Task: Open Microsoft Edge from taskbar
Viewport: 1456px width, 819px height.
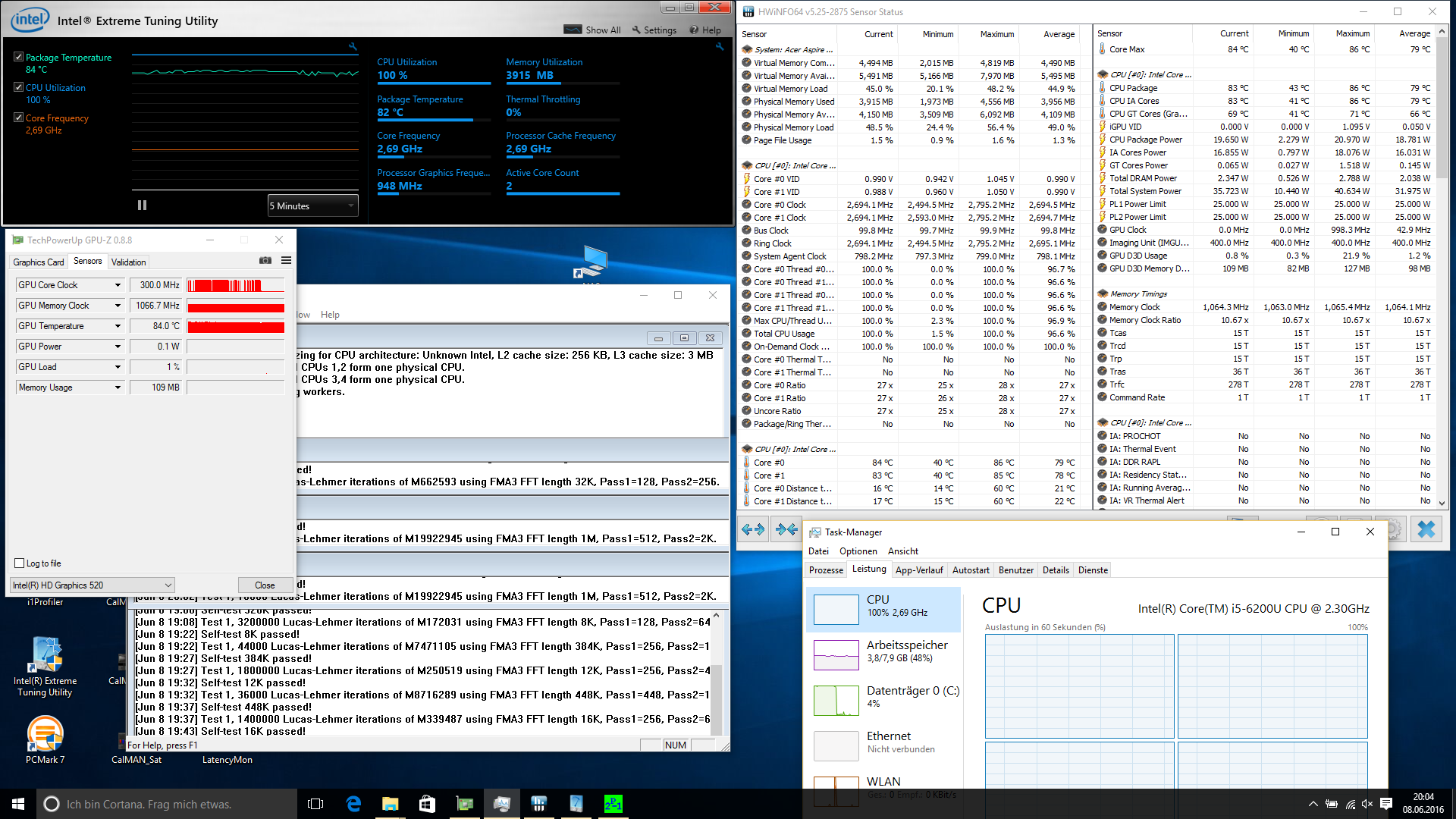Action: pyautogui.click(x=353, y=804)
